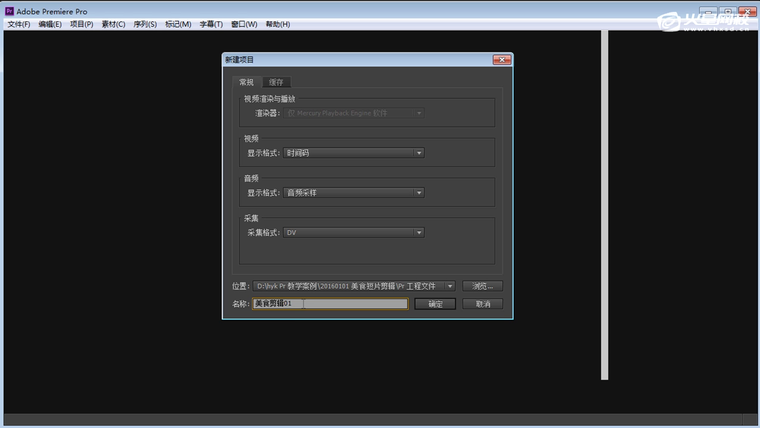Open the audio 显示格式 音频采样 dropdown
The height and width of the screenshot is (428, 760).
pyautogui.click(x=354, y=193)
